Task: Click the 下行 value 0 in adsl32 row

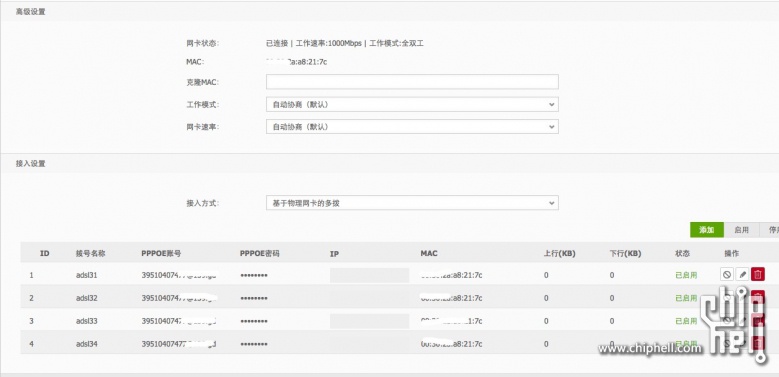Action: pyautogui.click(x=612, y=298)
